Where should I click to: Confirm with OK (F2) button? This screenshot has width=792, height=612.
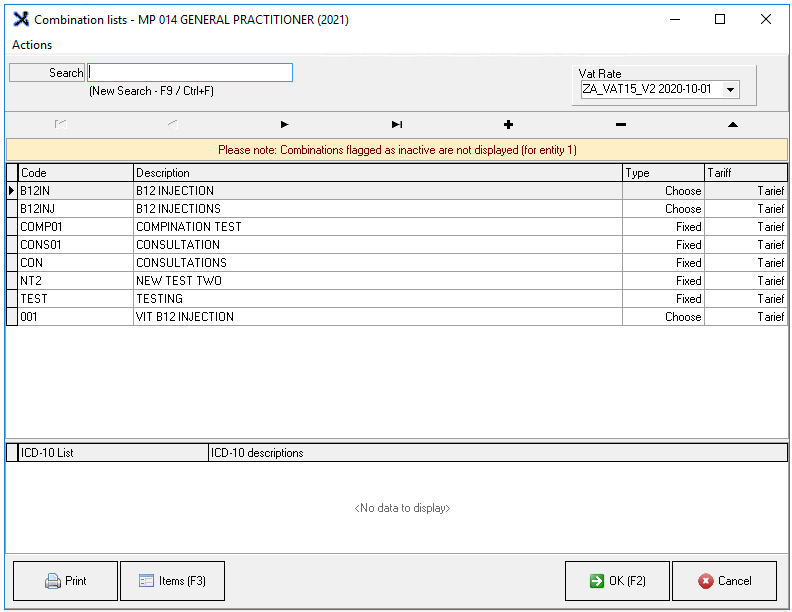617,581
